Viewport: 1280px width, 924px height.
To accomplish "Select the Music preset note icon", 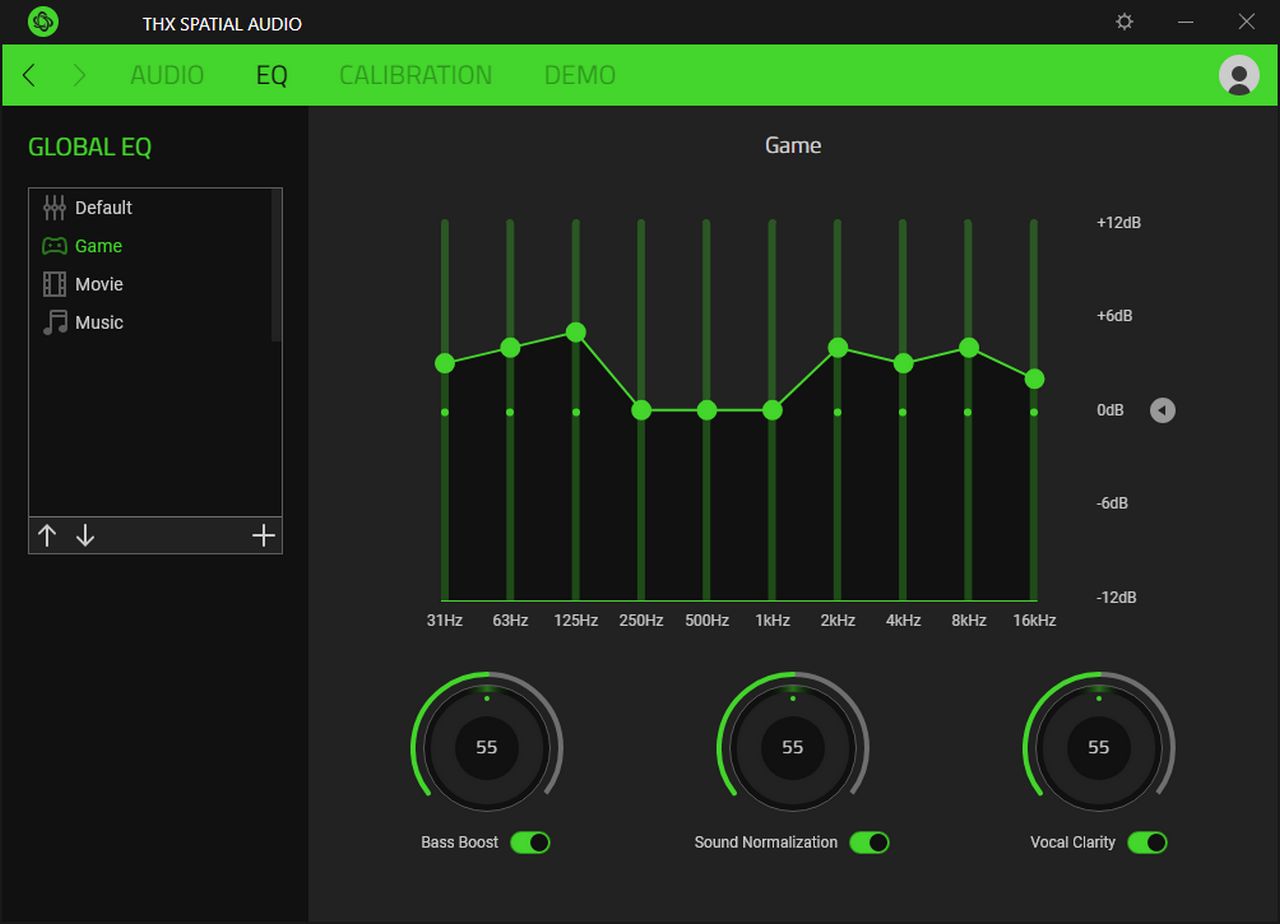I will [54, 322].
